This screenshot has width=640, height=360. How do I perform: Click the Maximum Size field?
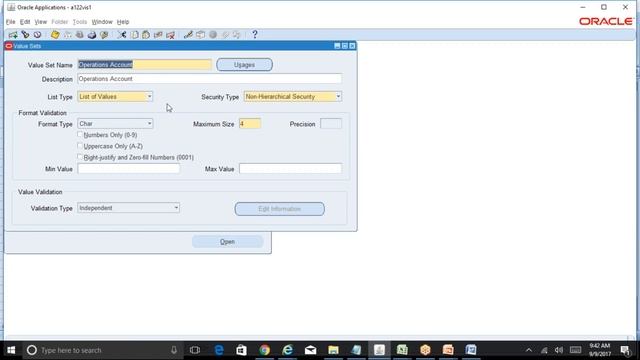click(x=250, y=123)
